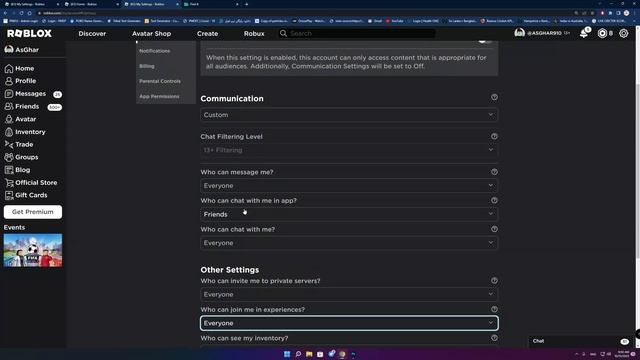Open the Robux tab

coord(254,33)
